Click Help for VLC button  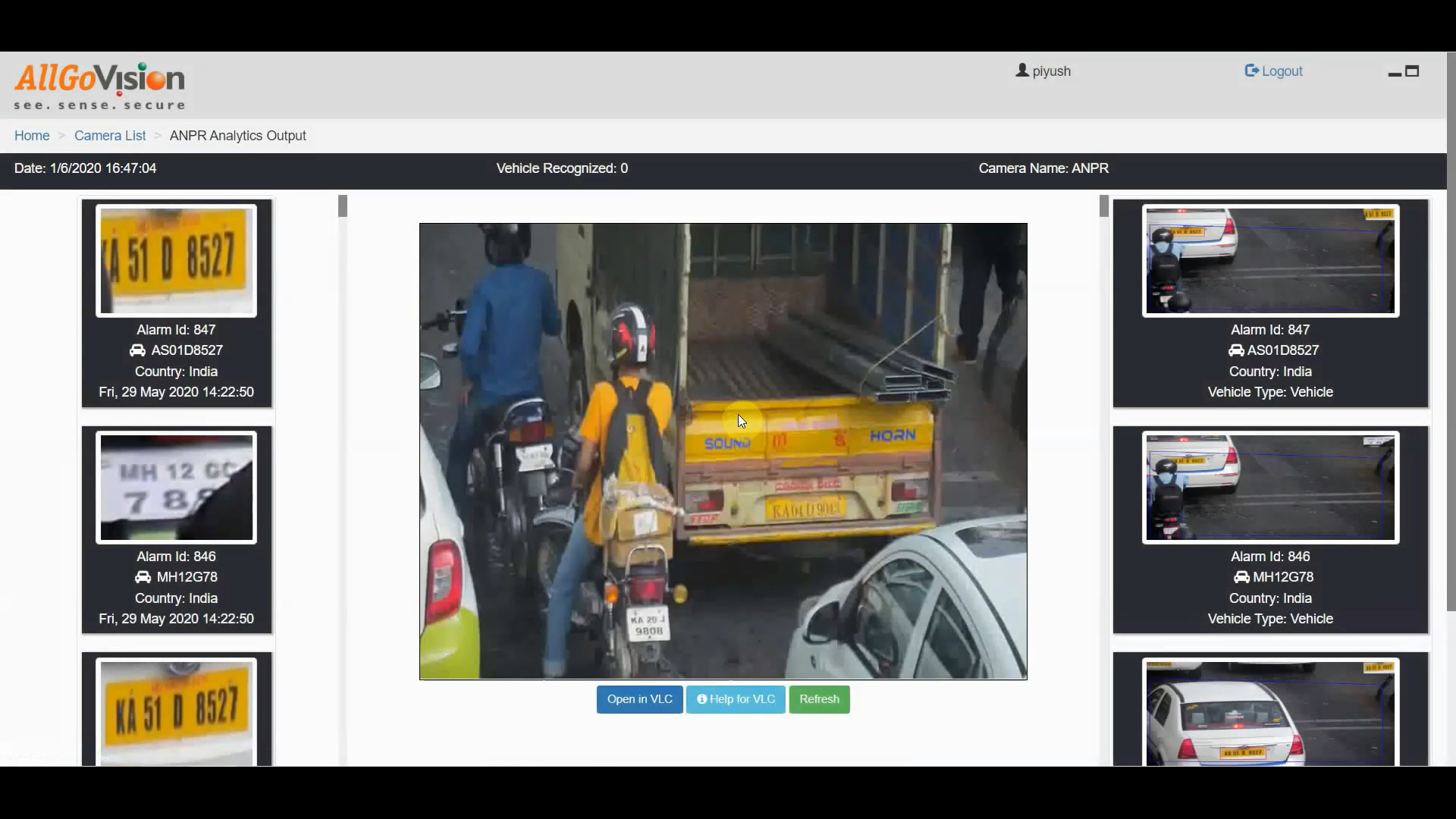pyautogui.click(x=736, y=699)
